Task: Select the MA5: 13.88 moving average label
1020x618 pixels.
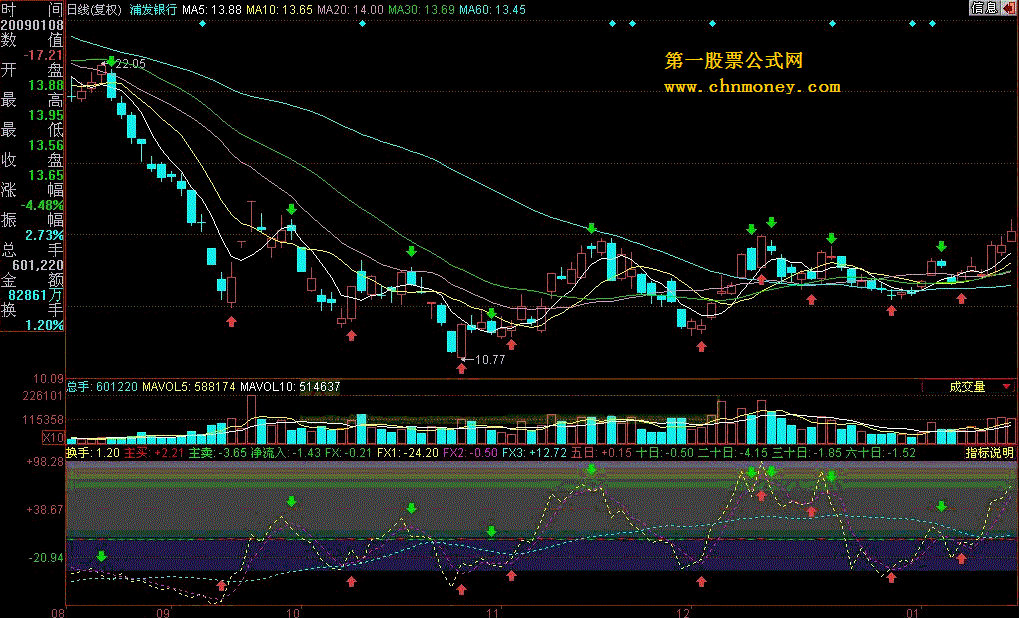Action: pyautogui.click(x=212, y=10)
